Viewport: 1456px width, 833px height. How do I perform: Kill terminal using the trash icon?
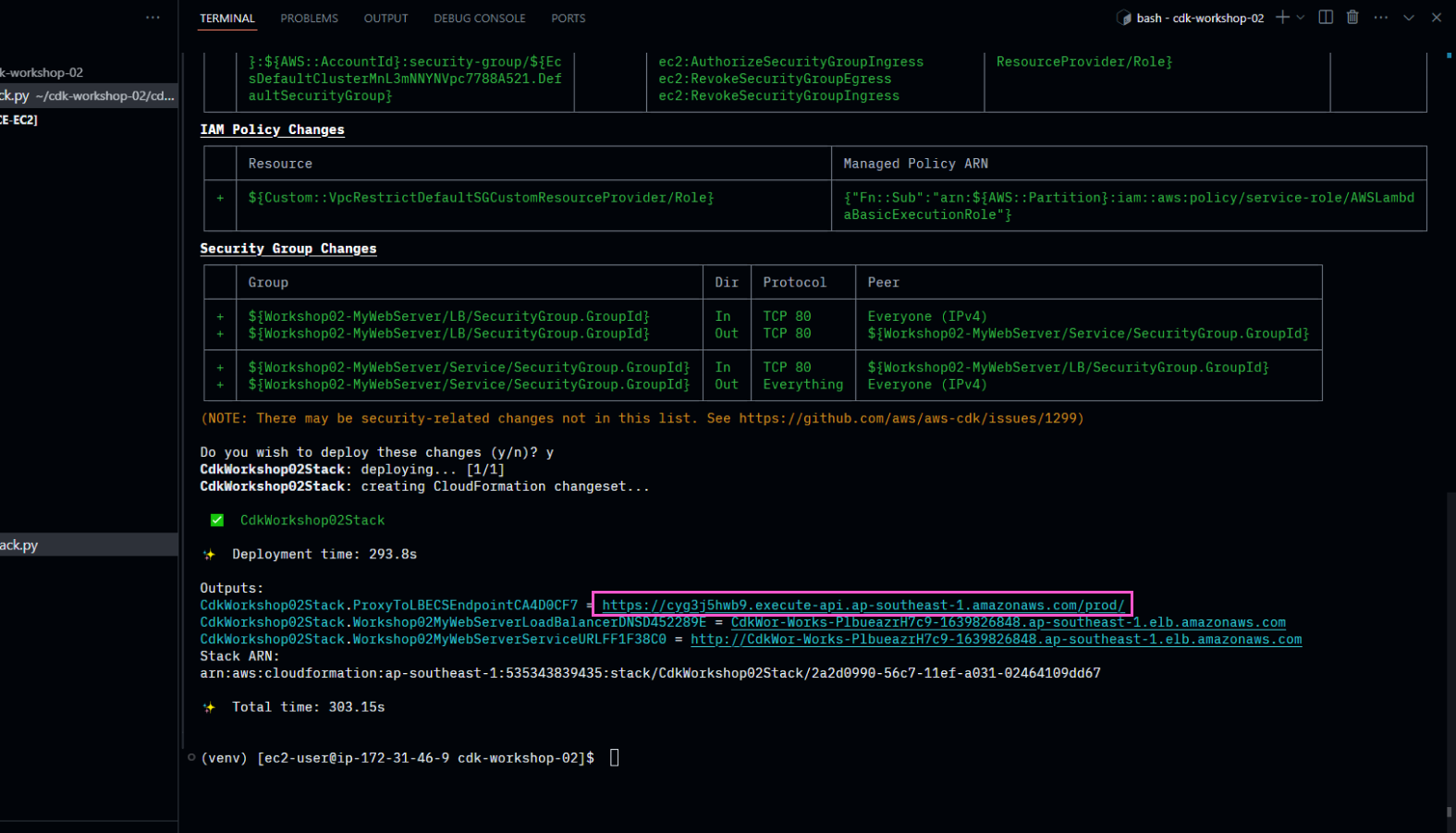1352,18
